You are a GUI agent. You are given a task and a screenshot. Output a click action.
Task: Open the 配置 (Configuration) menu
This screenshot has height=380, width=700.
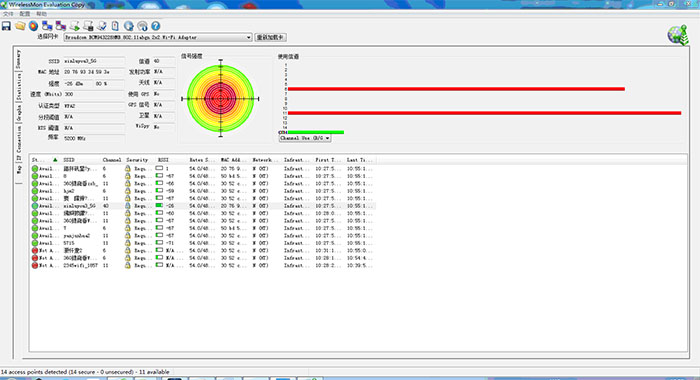[25, 14]
